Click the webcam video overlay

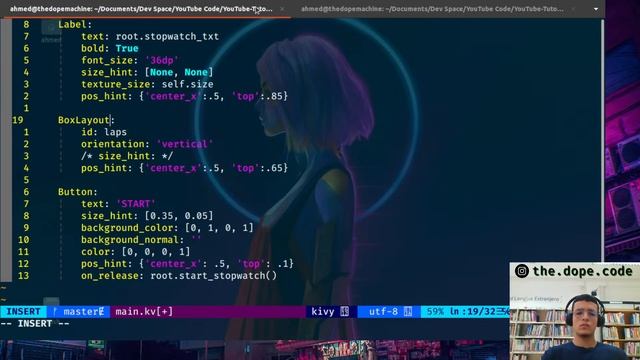coord(575,311)
